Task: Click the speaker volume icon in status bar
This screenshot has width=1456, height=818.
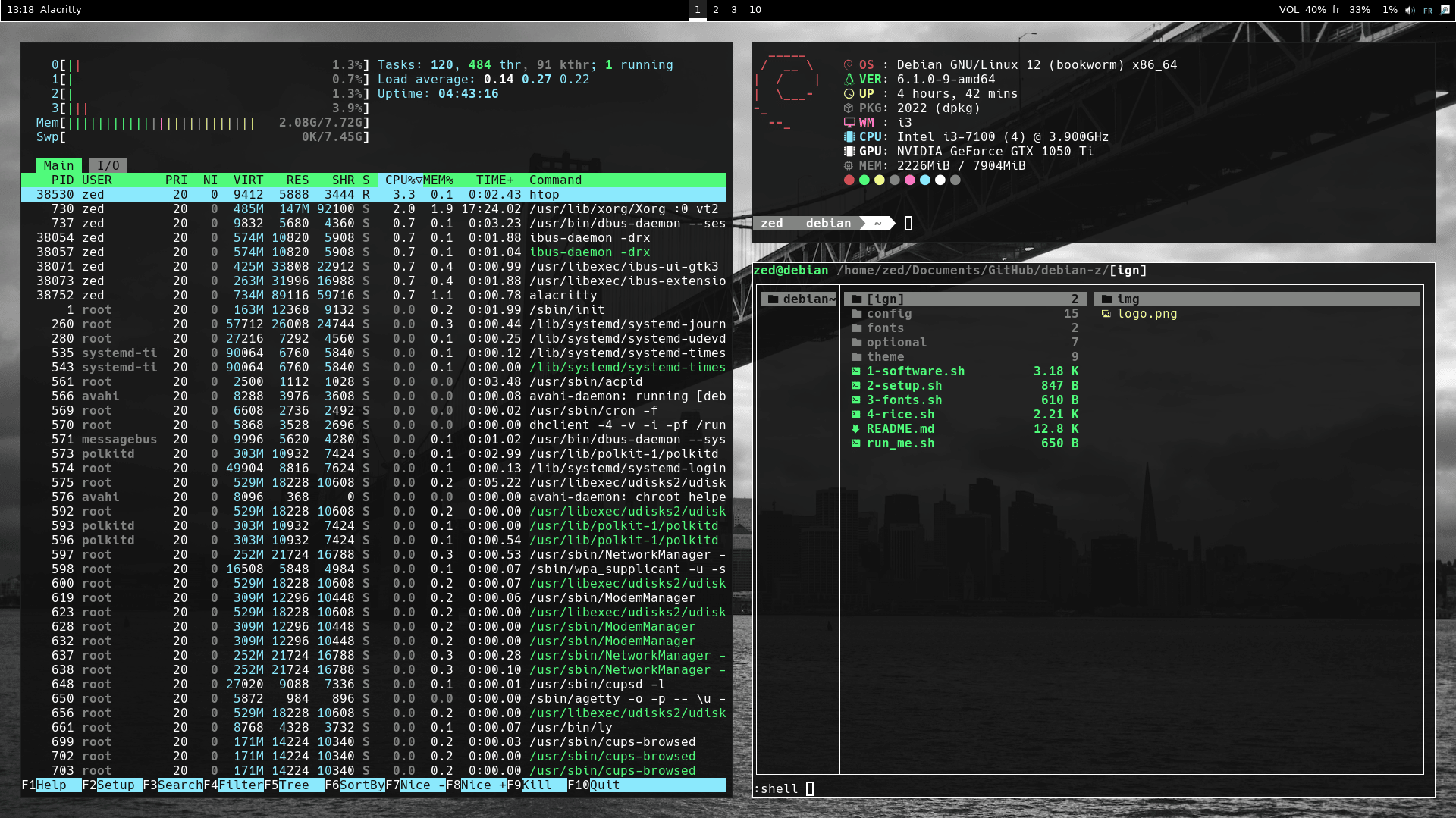Action: click(x=1408, y=10)
